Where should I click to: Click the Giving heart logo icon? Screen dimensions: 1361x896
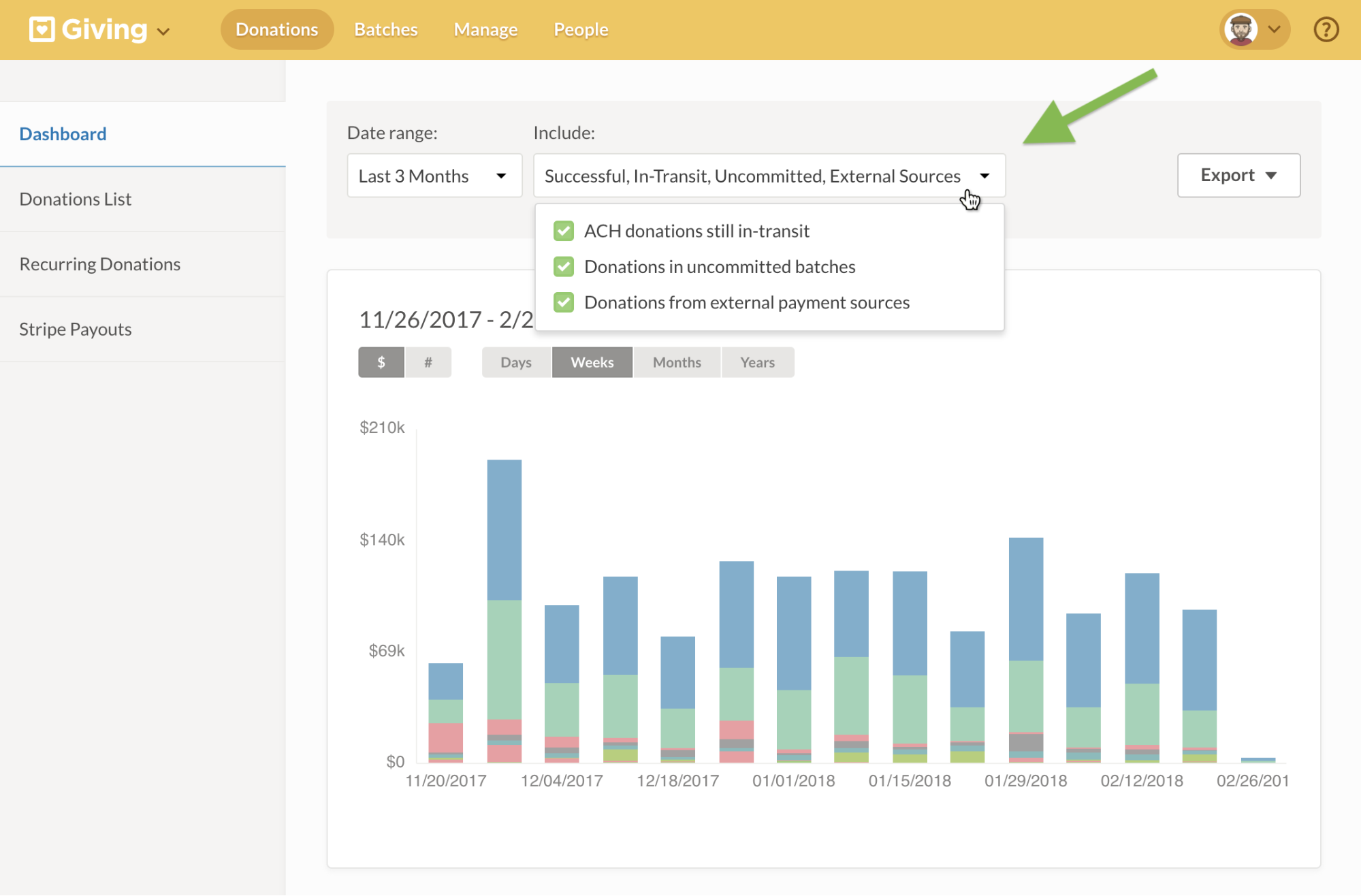(41, 29)
